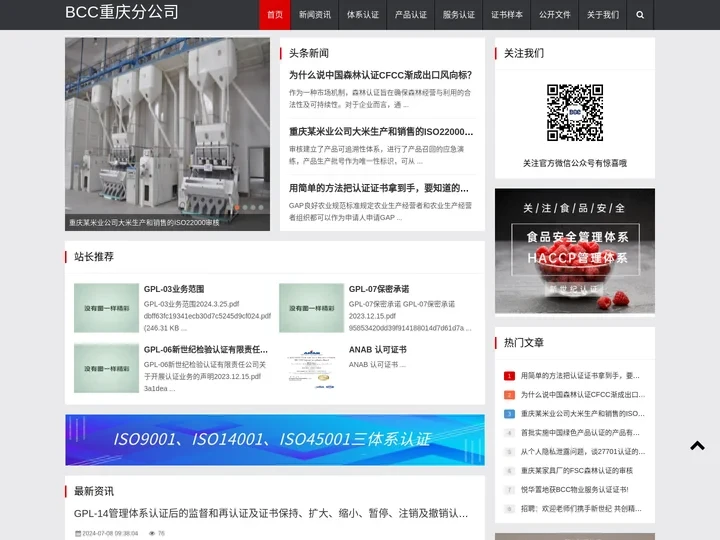The height and width of the screenshot is (540, 720).
Task: Select the third carousel dot
Action: (253, 208)
